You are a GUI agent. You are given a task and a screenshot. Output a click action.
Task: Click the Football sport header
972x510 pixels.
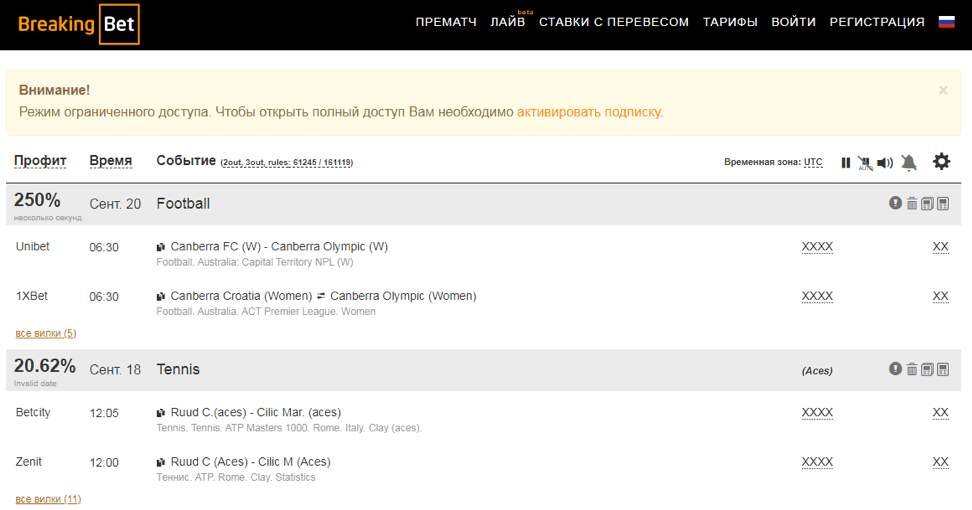tap(183, 204)
